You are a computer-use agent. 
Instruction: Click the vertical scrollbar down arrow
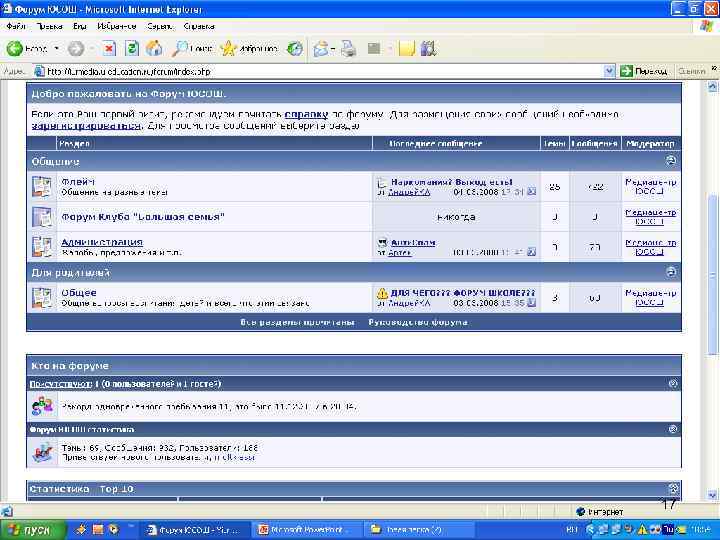[712, 495]
